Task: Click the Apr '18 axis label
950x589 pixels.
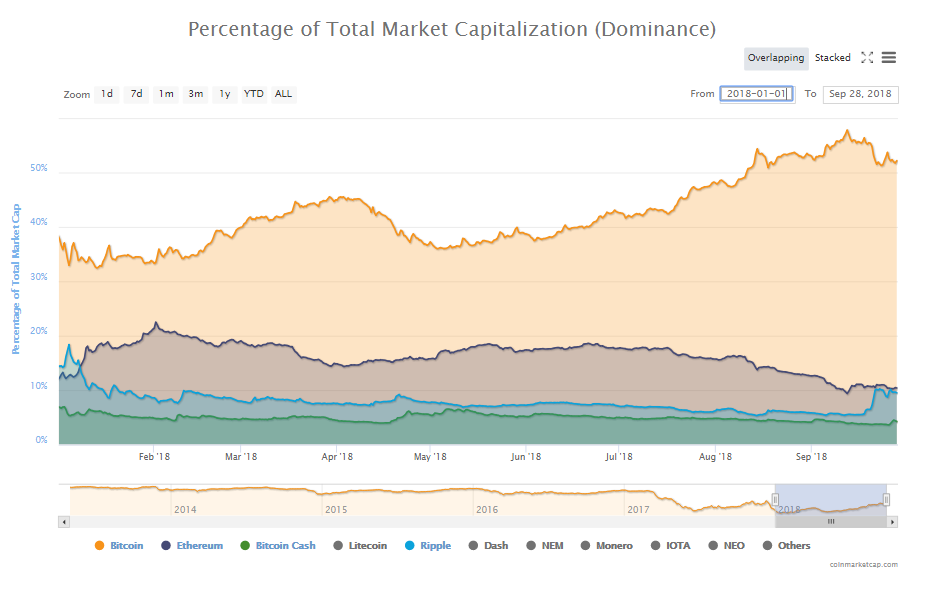Action: (337, 457)
